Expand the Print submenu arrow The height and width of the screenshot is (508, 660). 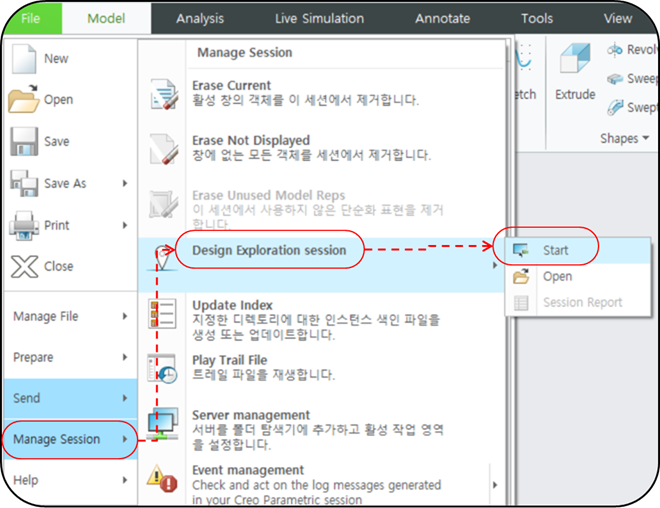point(125,225)
